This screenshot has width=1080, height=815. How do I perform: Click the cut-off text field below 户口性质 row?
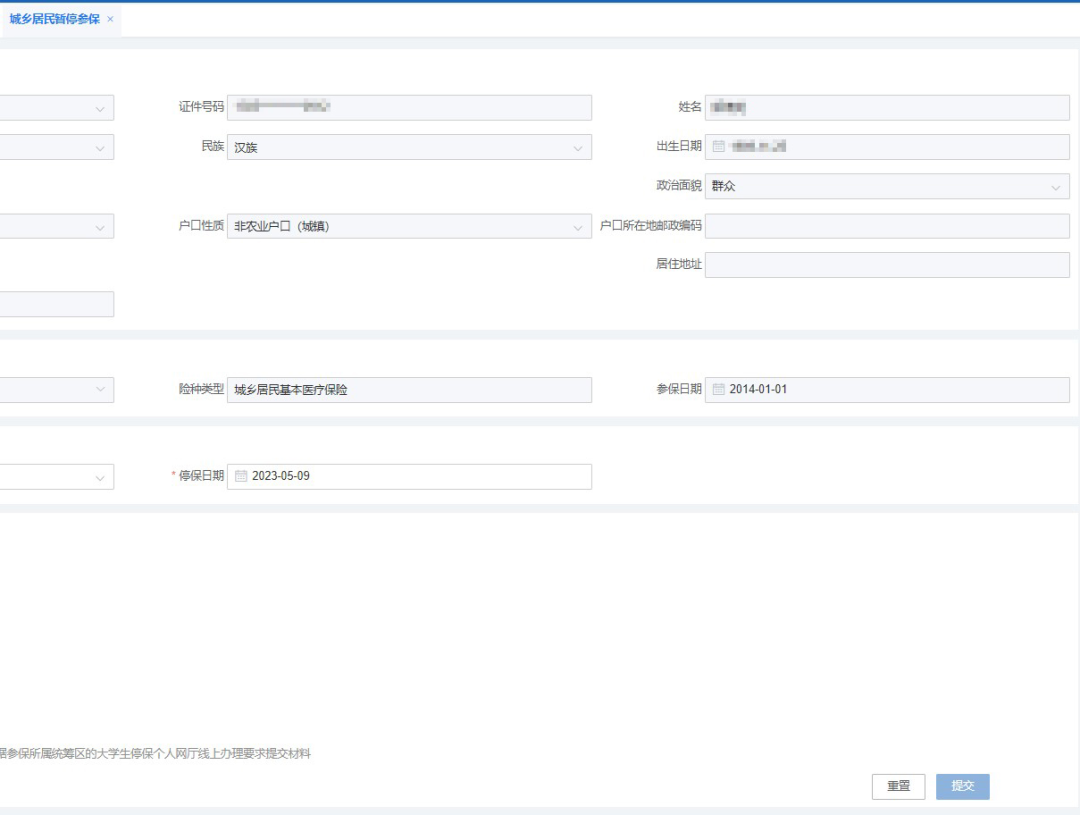pos(56,304)
